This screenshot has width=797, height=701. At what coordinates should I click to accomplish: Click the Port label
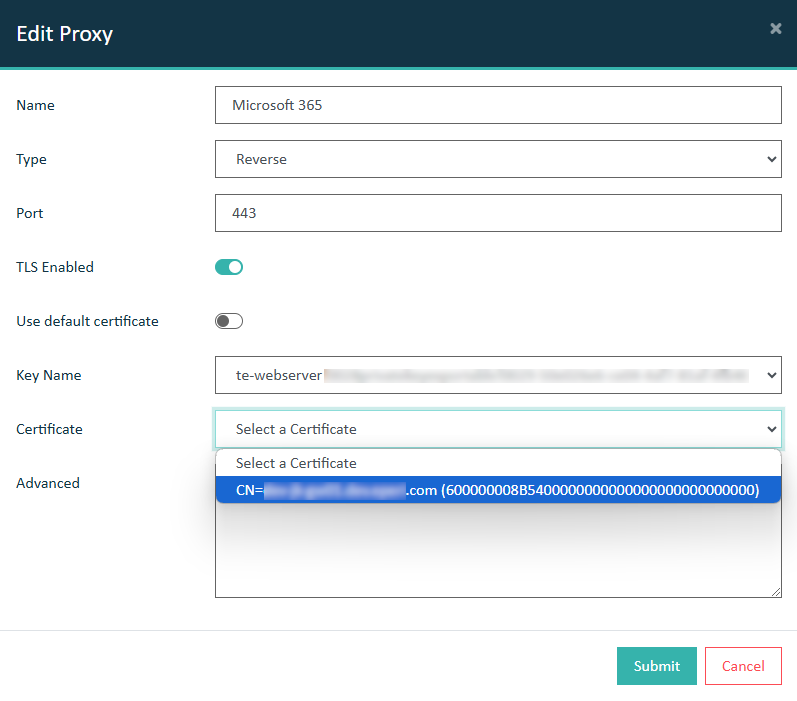[29, 213]
